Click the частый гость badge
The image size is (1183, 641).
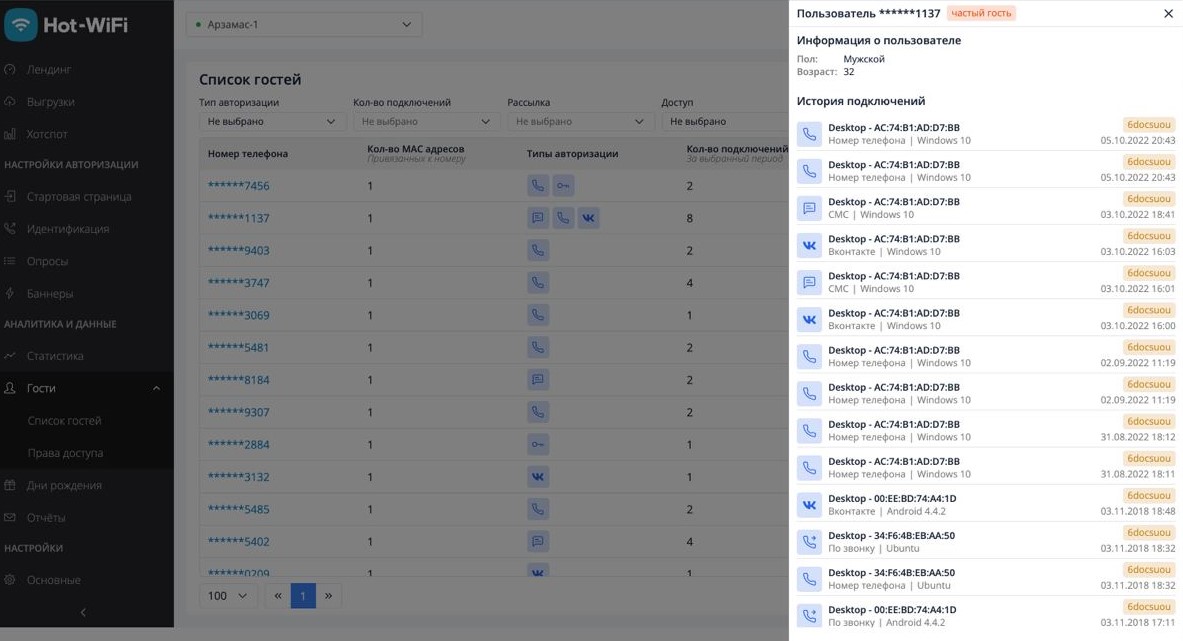981,13
